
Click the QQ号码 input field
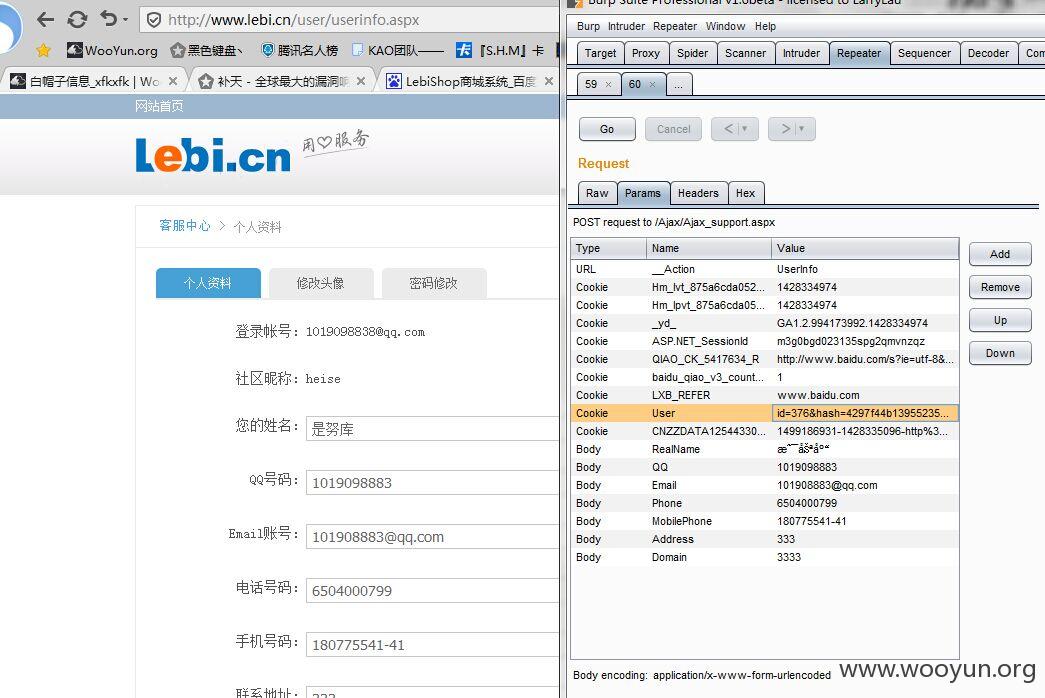tap(432, 483)
